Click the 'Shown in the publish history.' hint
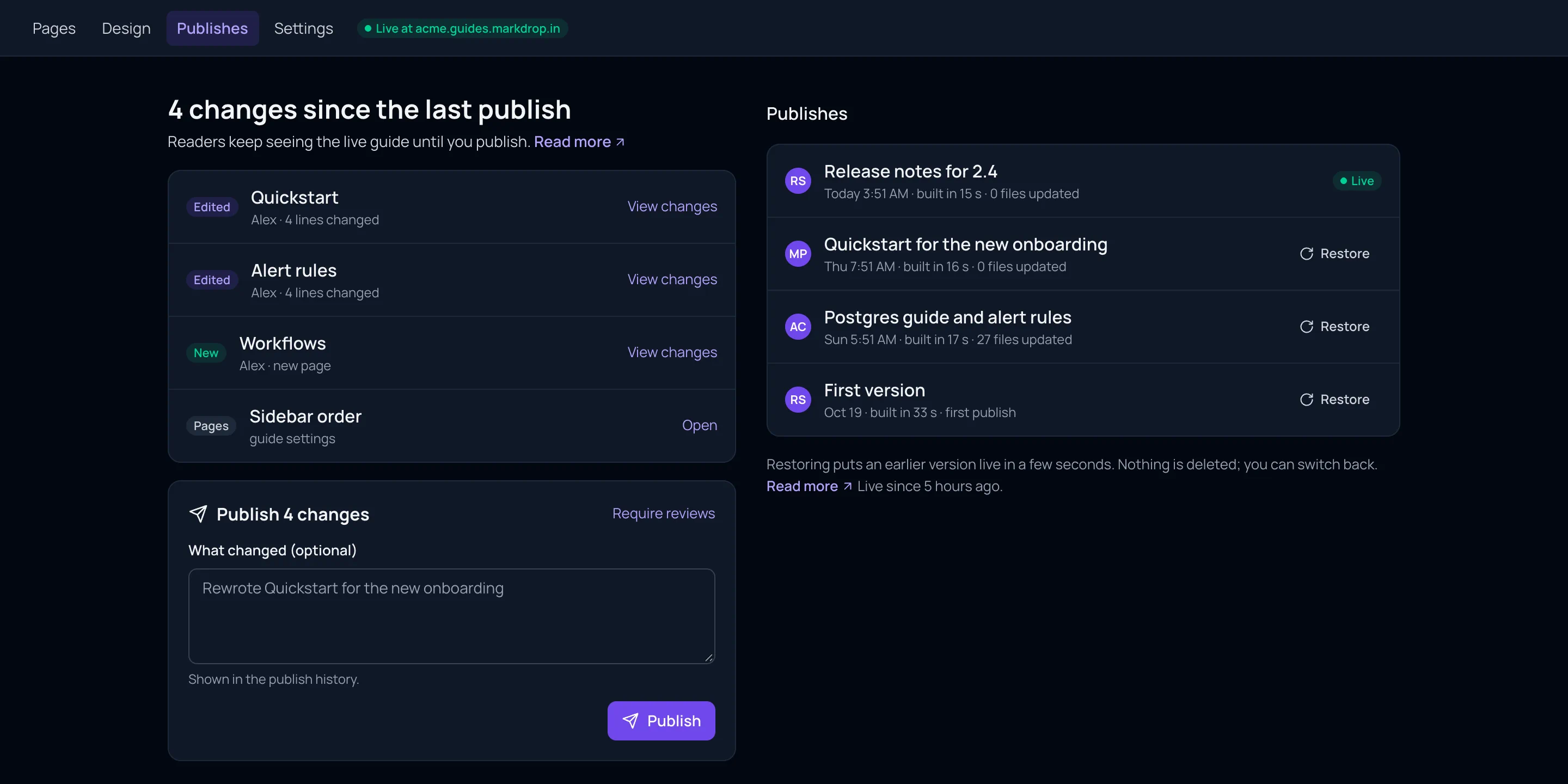Viewport: 1568px width, 784px height. click(274, 679)
